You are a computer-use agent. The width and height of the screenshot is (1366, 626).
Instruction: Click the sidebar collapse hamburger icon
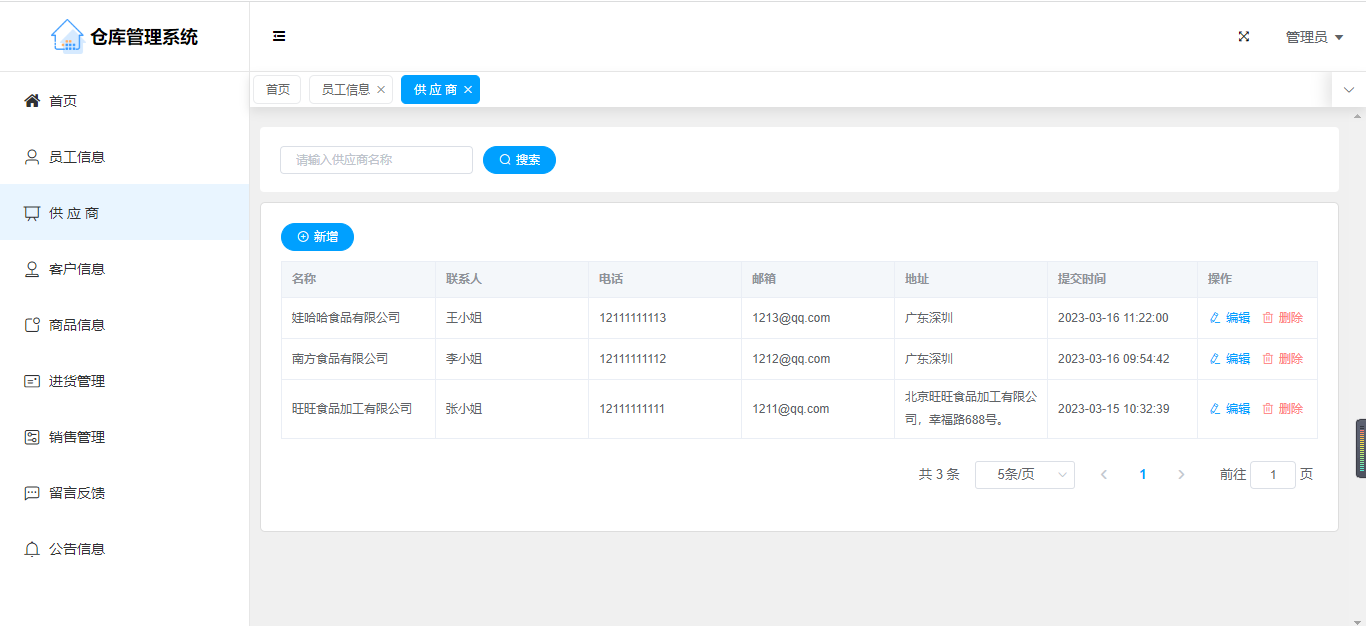click(x=279, y=36)
